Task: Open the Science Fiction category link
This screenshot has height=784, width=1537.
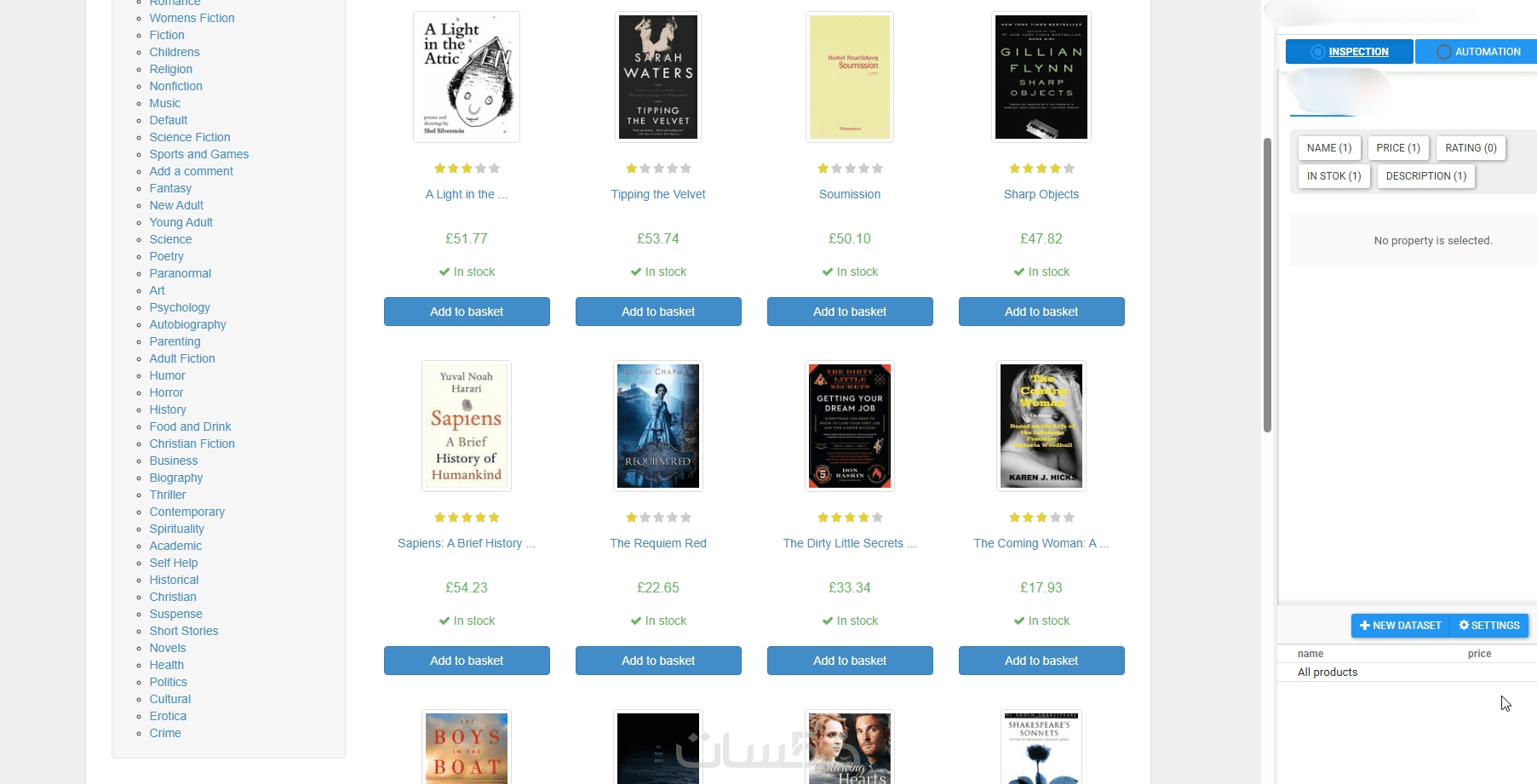Action: click(x=190, y=137)
